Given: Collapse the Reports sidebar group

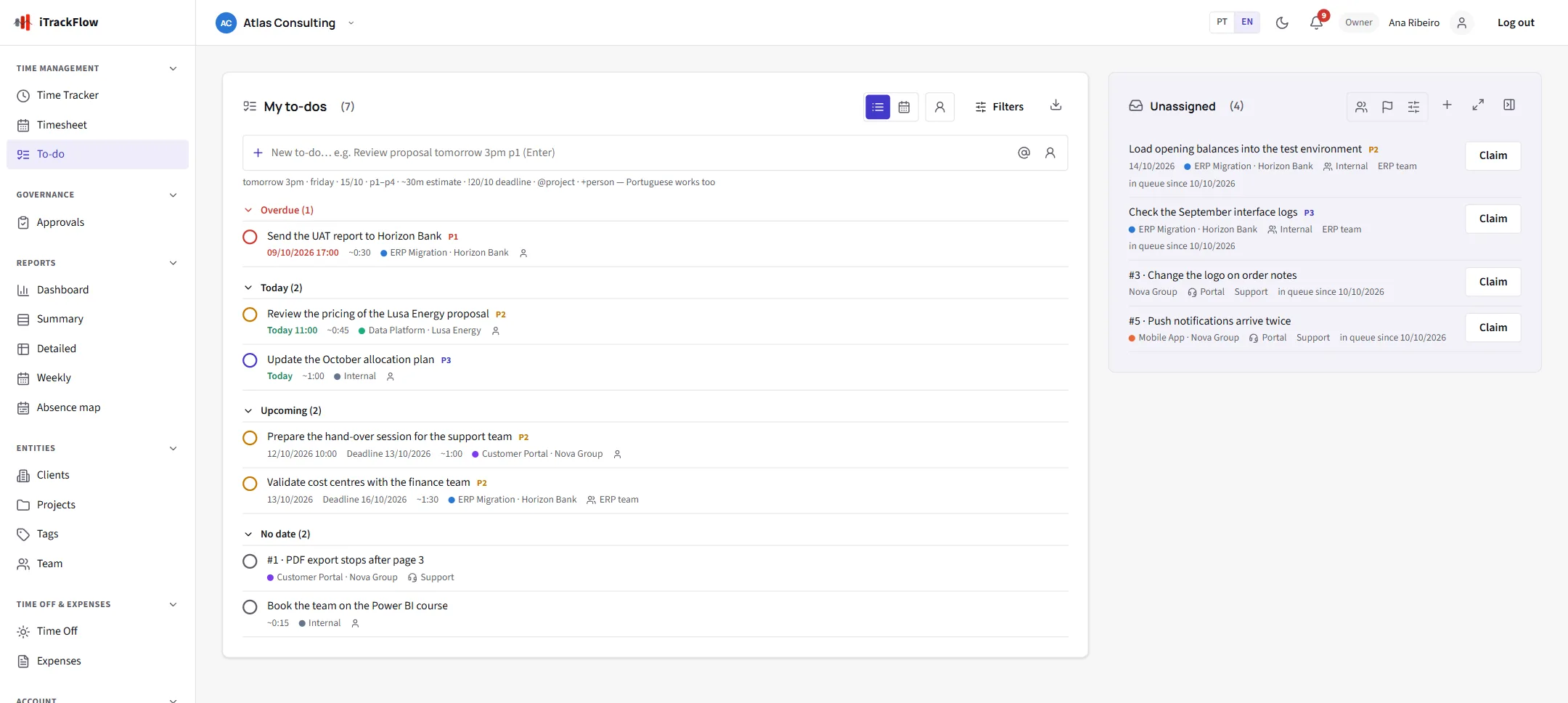Looking at the screenshot, I should [173, 263].
